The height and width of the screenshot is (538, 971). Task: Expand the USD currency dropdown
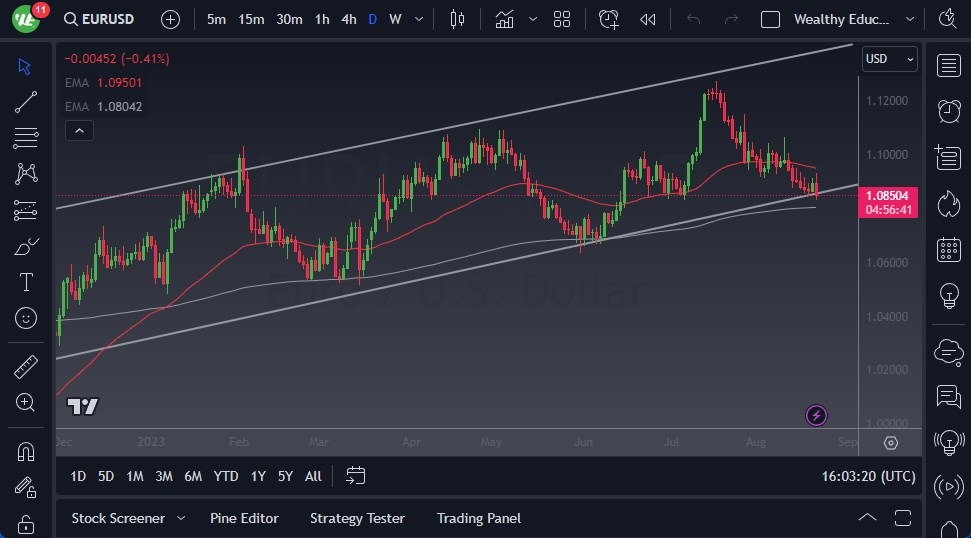pyautogui.click(x=889, y=59)
